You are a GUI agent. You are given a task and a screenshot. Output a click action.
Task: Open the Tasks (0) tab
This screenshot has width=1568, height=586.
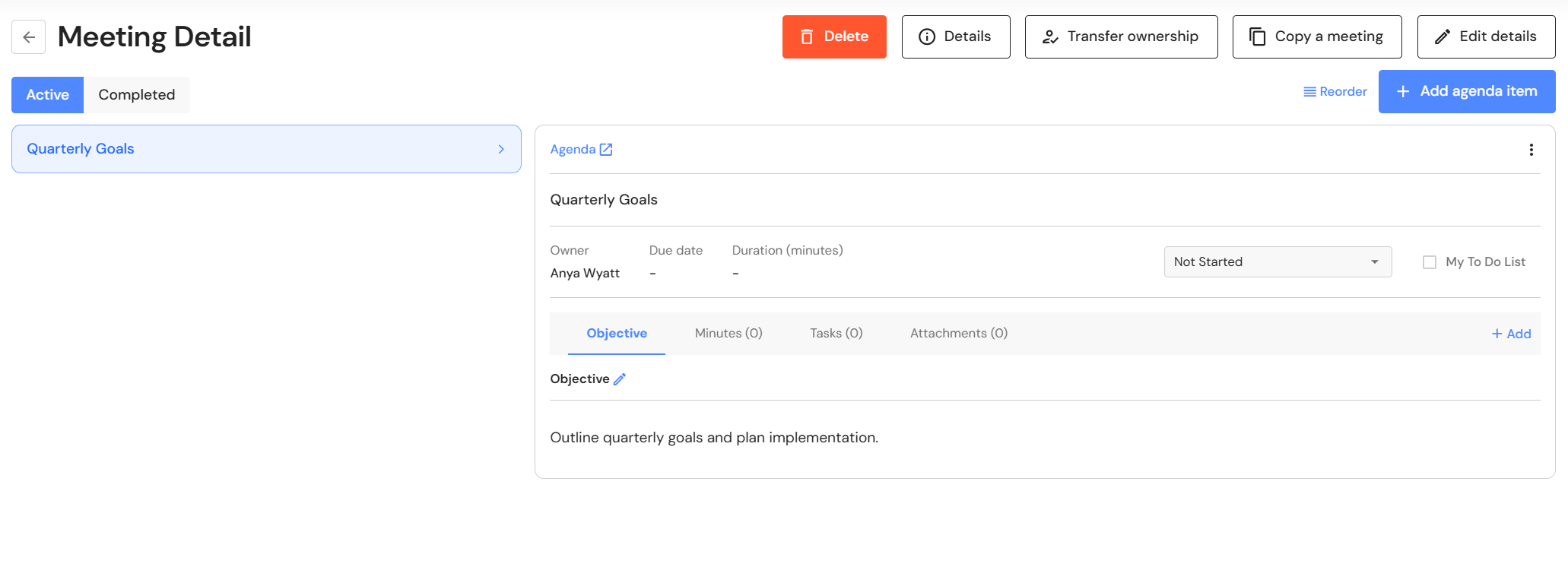(836, 333)
